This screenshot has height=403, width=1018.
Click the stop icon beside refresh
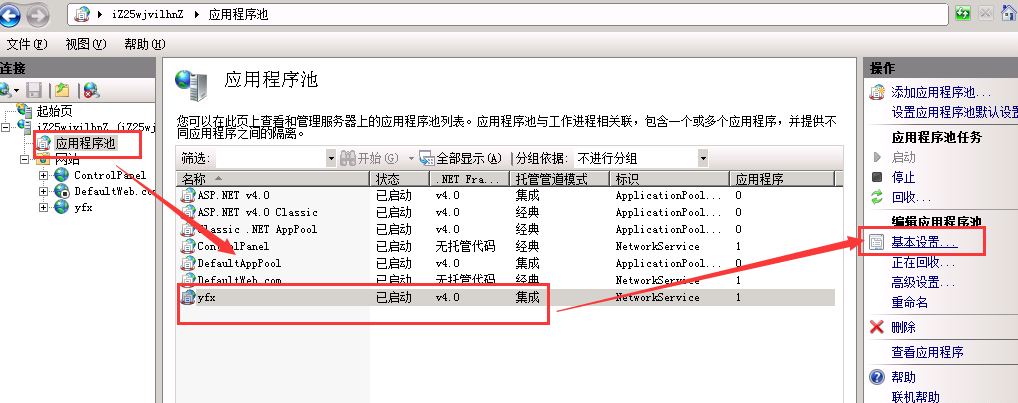(987, 14)
